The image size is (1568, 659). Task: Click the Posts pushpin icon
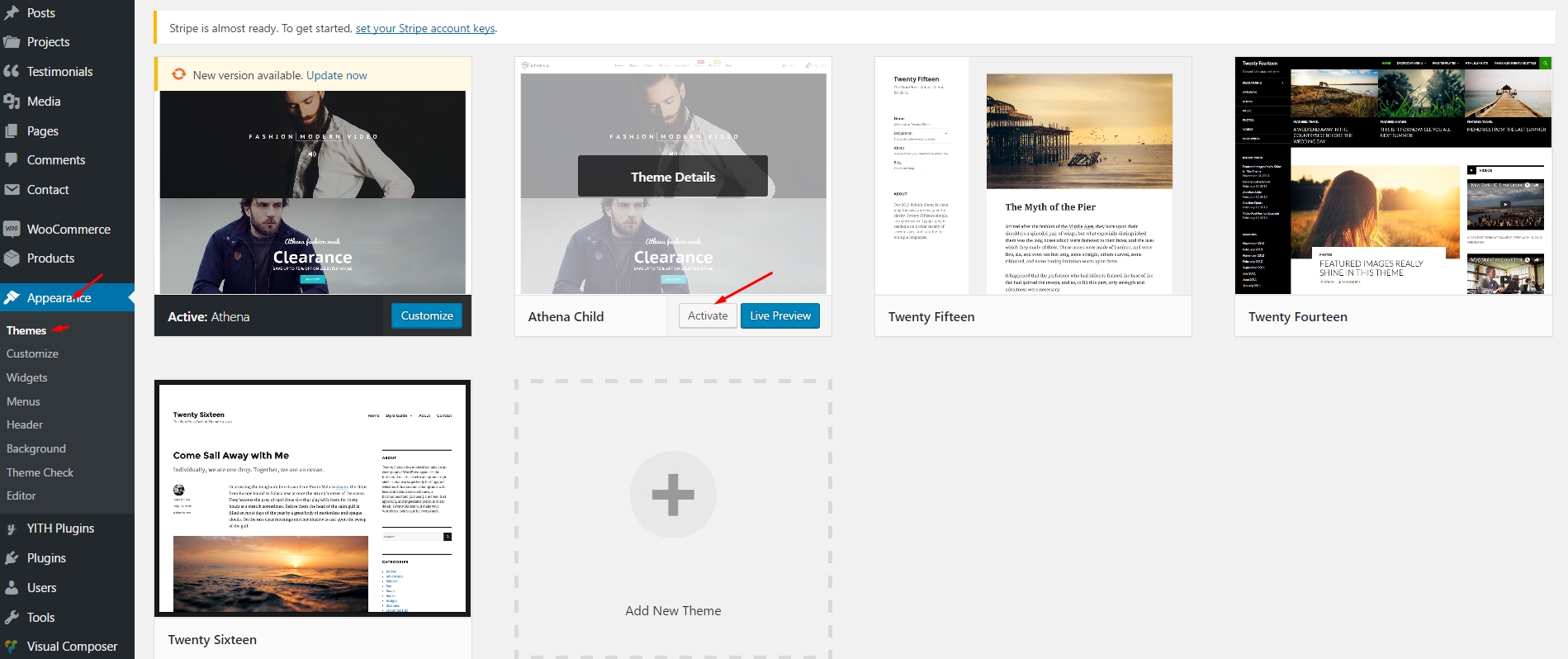click(12, 13)
